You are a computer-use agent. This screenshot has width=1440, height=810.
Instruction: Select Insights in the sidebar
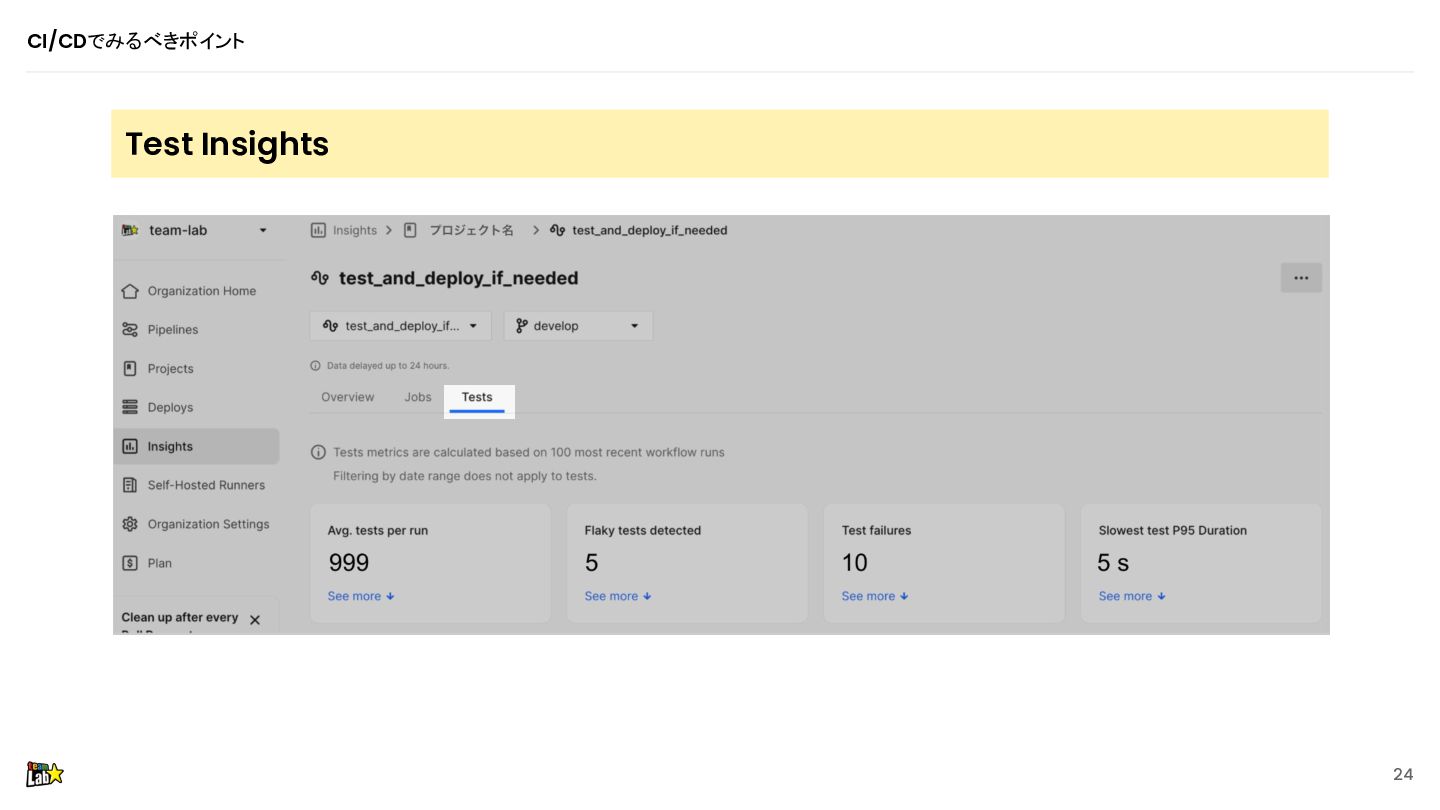click(x=196, y=447)
